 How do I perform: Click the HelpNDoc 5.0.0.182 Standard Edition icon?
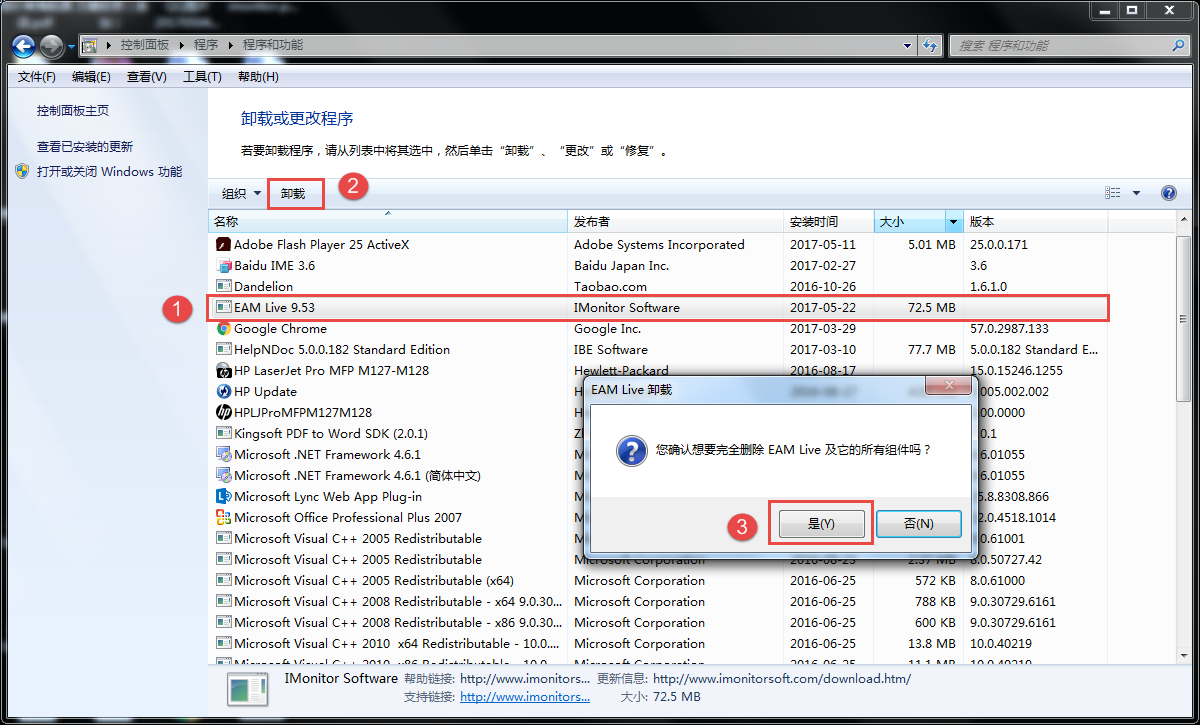click(x=224, y=349)
